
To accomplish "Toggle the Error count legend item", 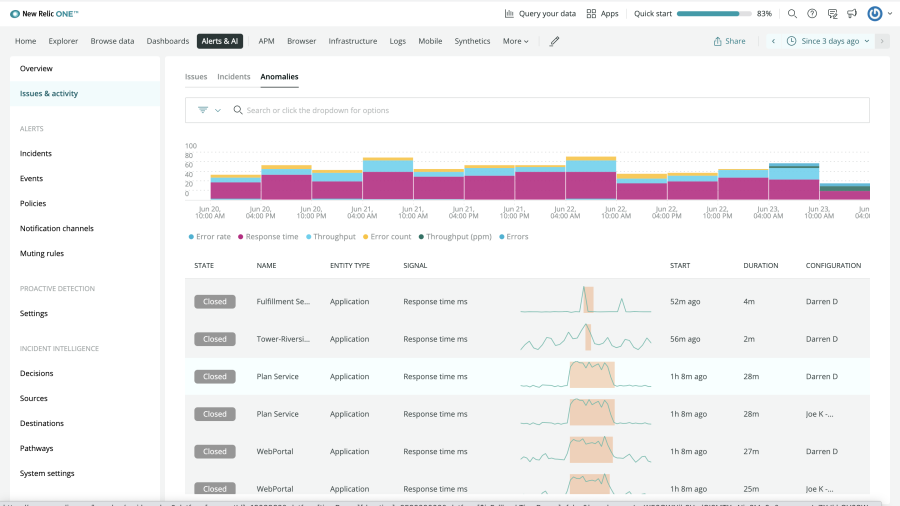I will (x=387, y=236).
